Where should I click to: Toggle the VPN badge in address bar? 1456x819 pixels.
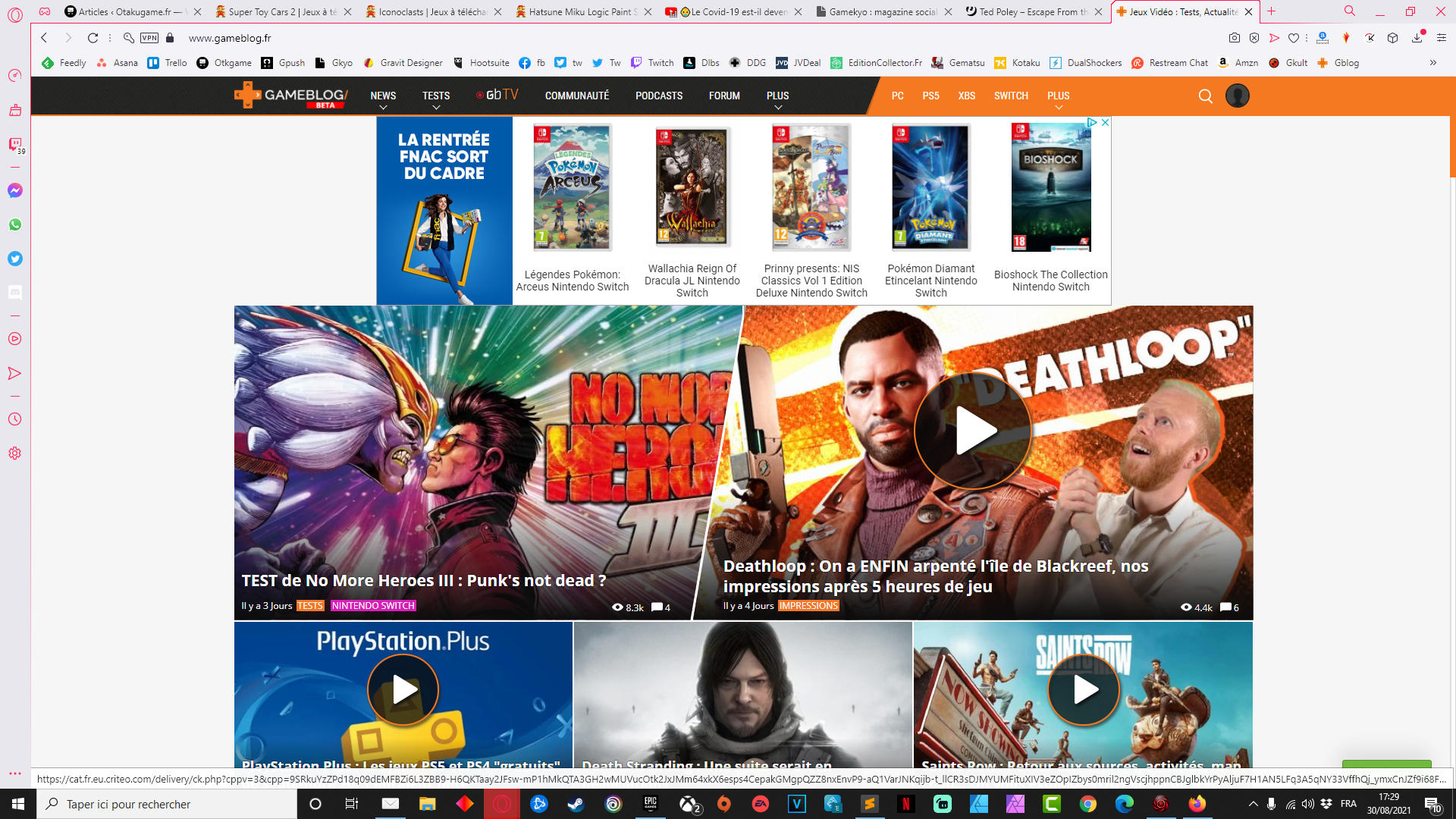tap(149, 38)
